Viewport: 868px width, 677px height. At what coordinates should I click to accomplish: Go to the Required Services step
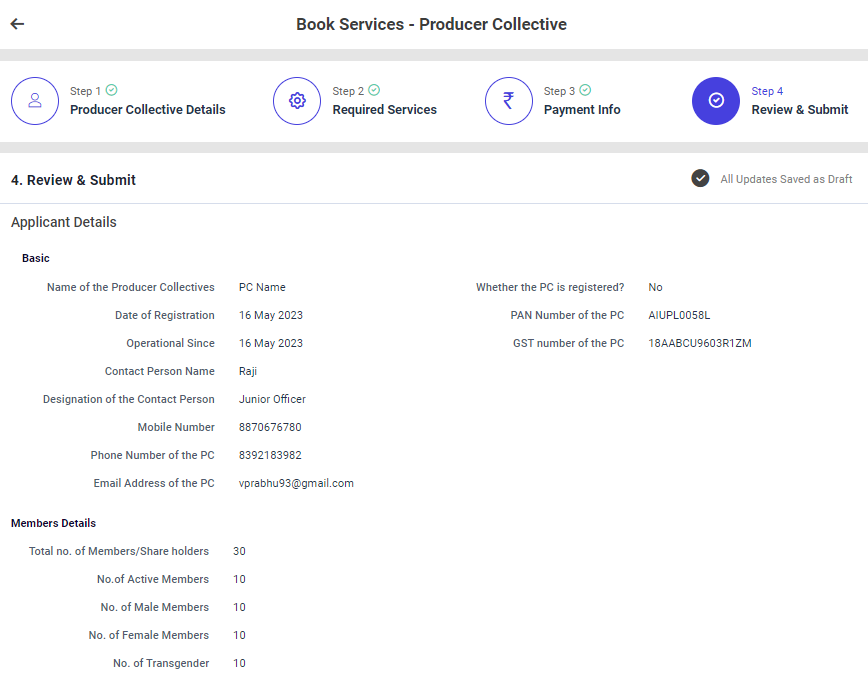coord(384,110)
